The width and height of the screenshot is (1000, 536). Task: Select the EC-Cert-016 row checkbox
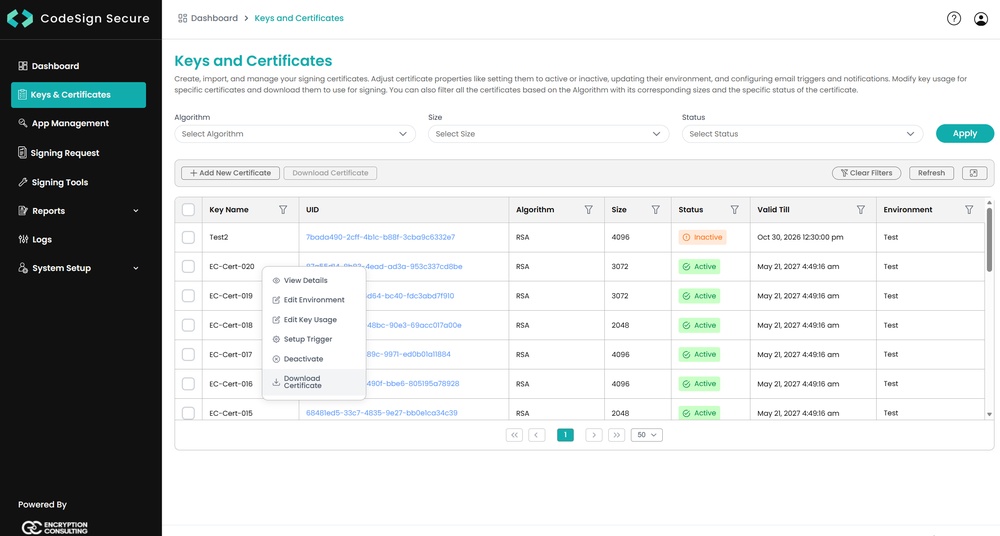pyautogui.click(x=188, y=384)
